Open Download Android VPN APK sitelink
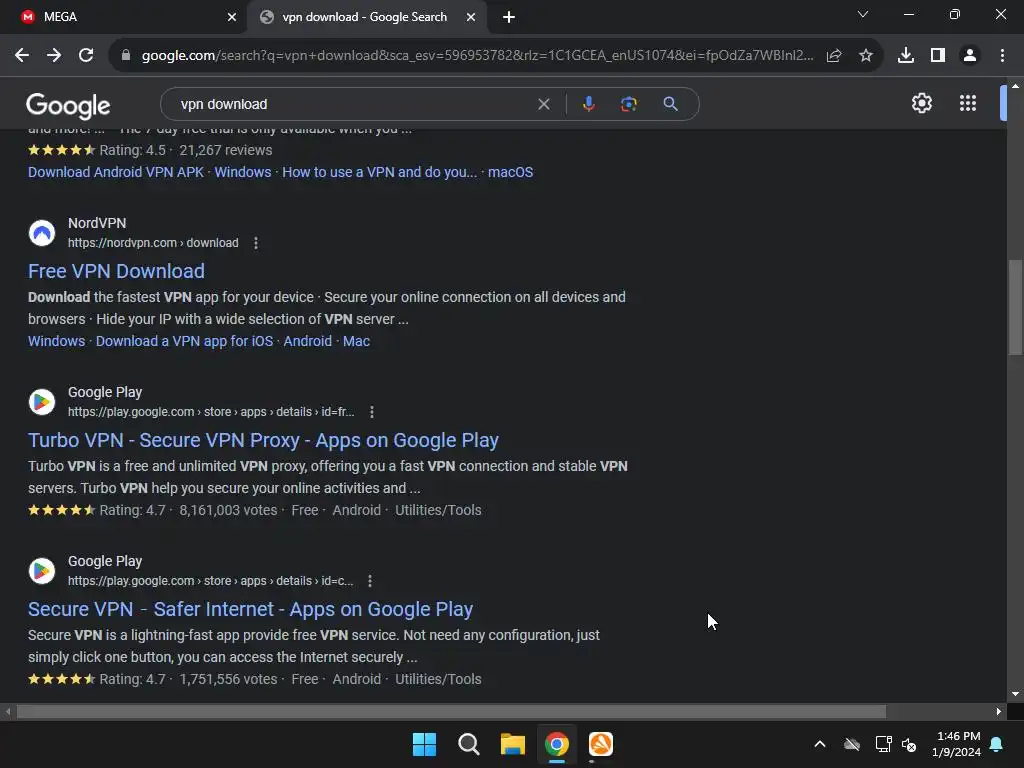Image resolution: width=1024 pixels, height=768 pixels. 116,172
